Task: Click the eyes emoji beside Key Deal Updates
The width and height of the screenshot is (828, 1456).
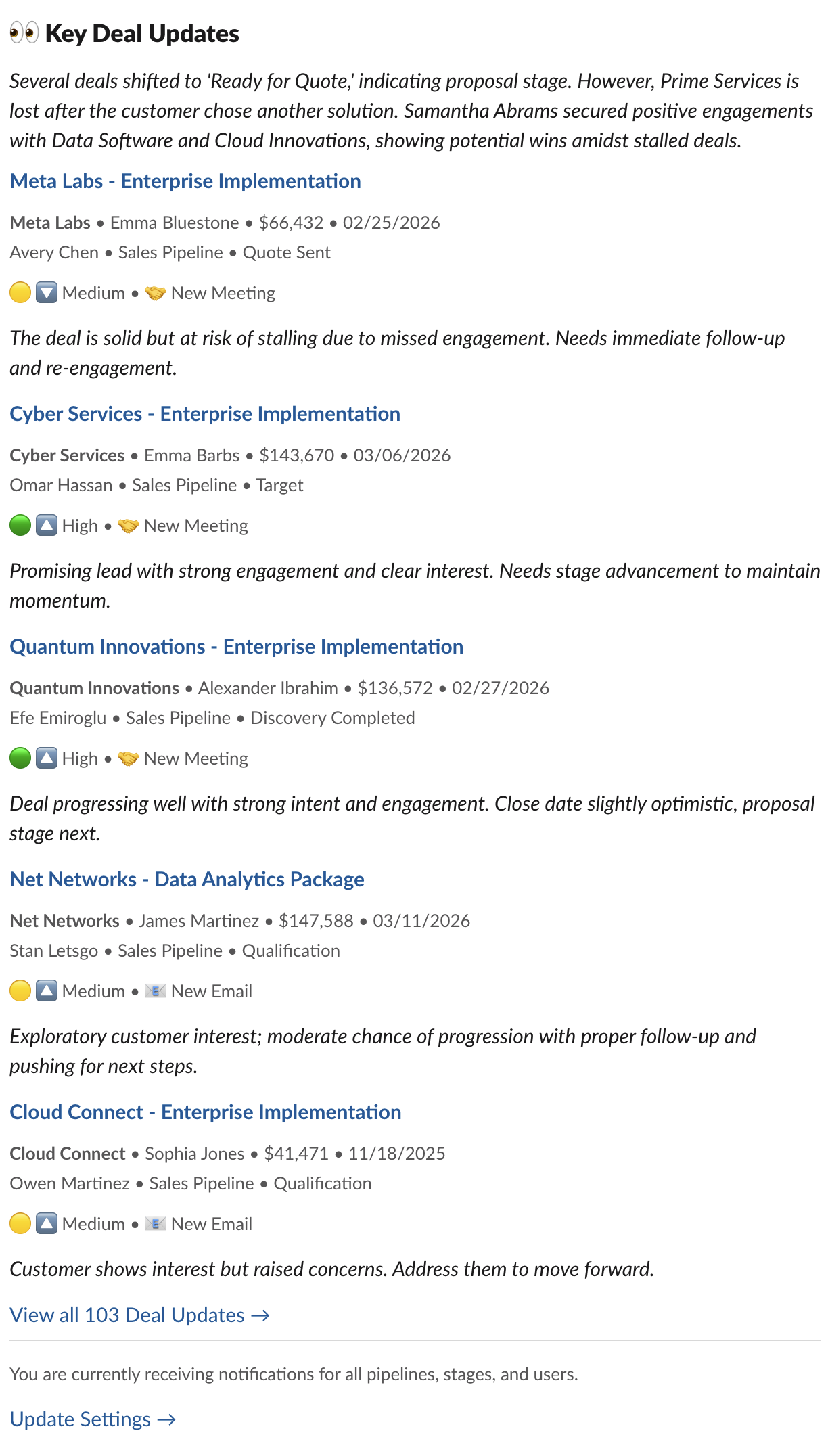Action: (x=24, y=32)
